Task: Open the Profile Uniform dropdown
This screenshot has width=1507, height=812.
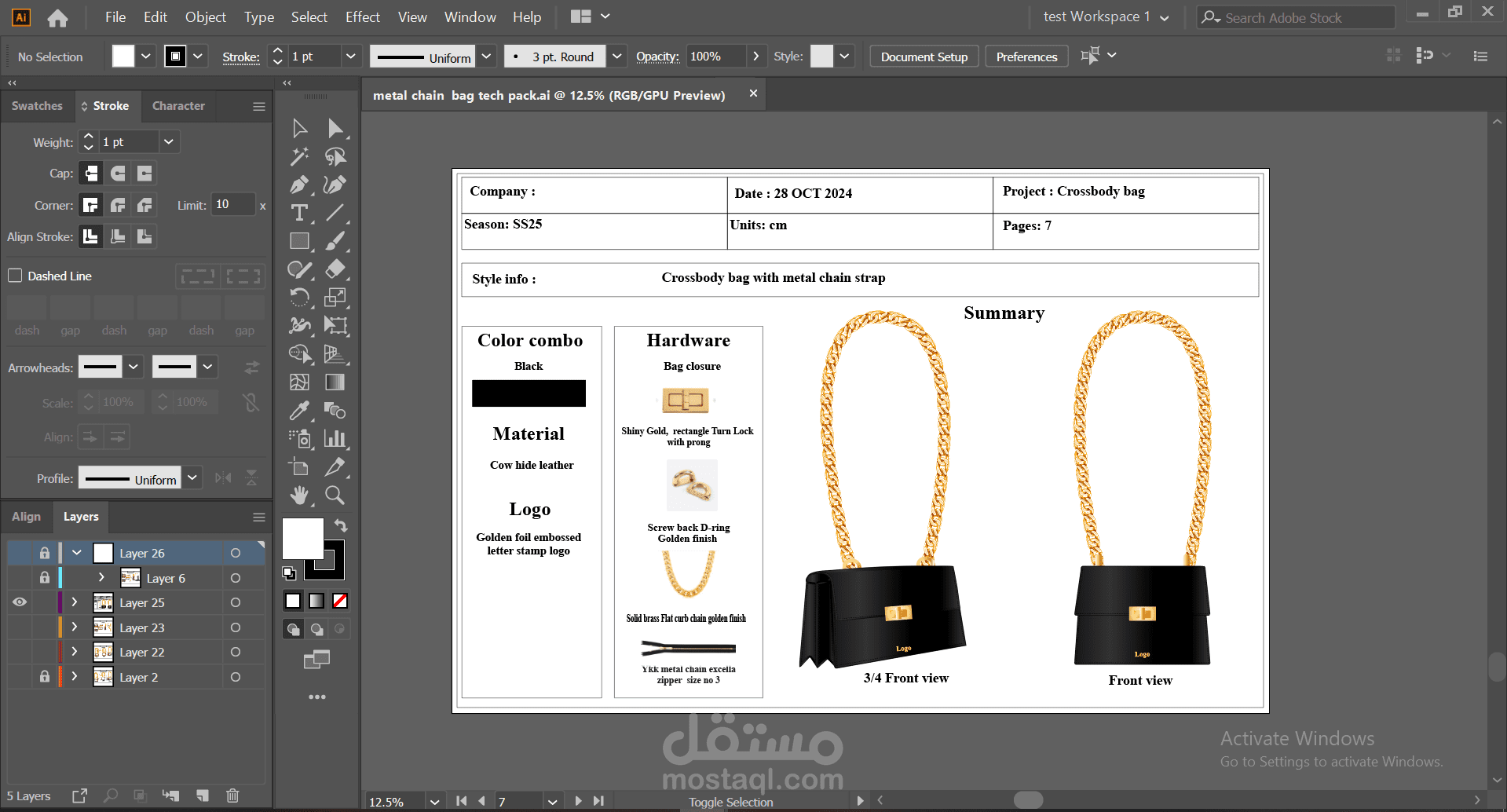Action: 192,478
